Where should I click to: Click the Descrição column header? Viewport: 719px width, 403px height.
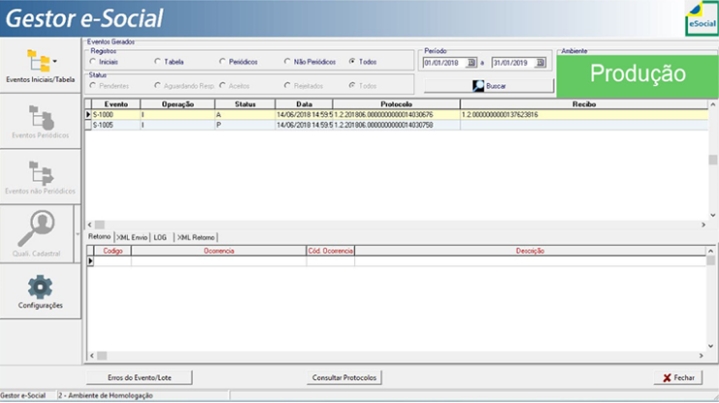(x=530, y=251)
